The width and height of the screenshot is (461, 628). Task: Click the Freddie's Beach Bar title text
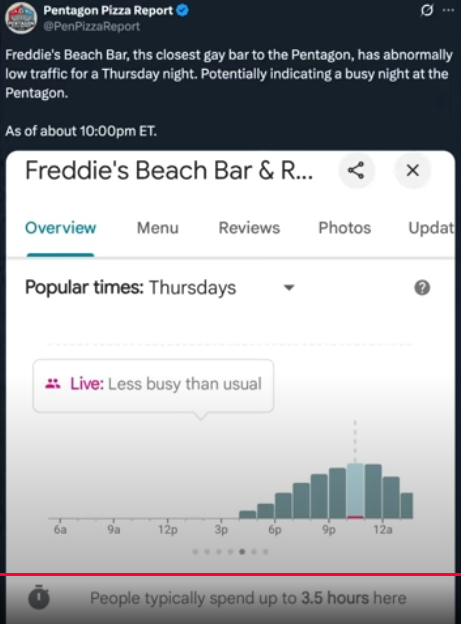click(169, 171)
